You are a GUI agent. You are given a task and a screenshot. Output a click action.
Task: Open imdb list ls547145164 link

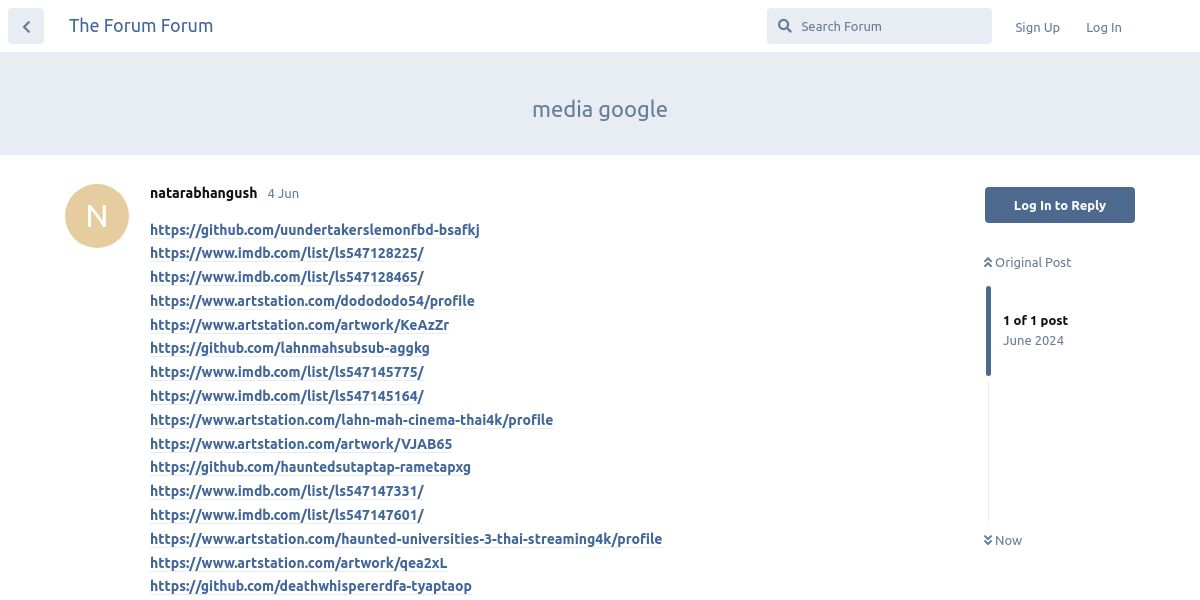pyautogui.click(x=287, y=396)
